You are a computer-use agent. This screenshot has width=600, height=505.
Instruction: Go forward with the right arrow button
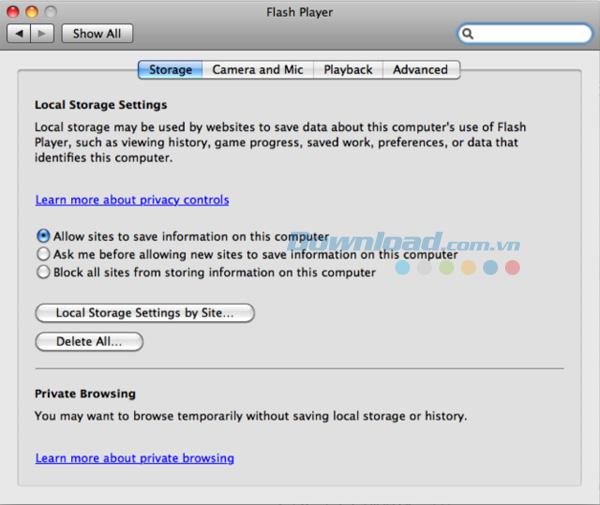click(x=42, y=34)
